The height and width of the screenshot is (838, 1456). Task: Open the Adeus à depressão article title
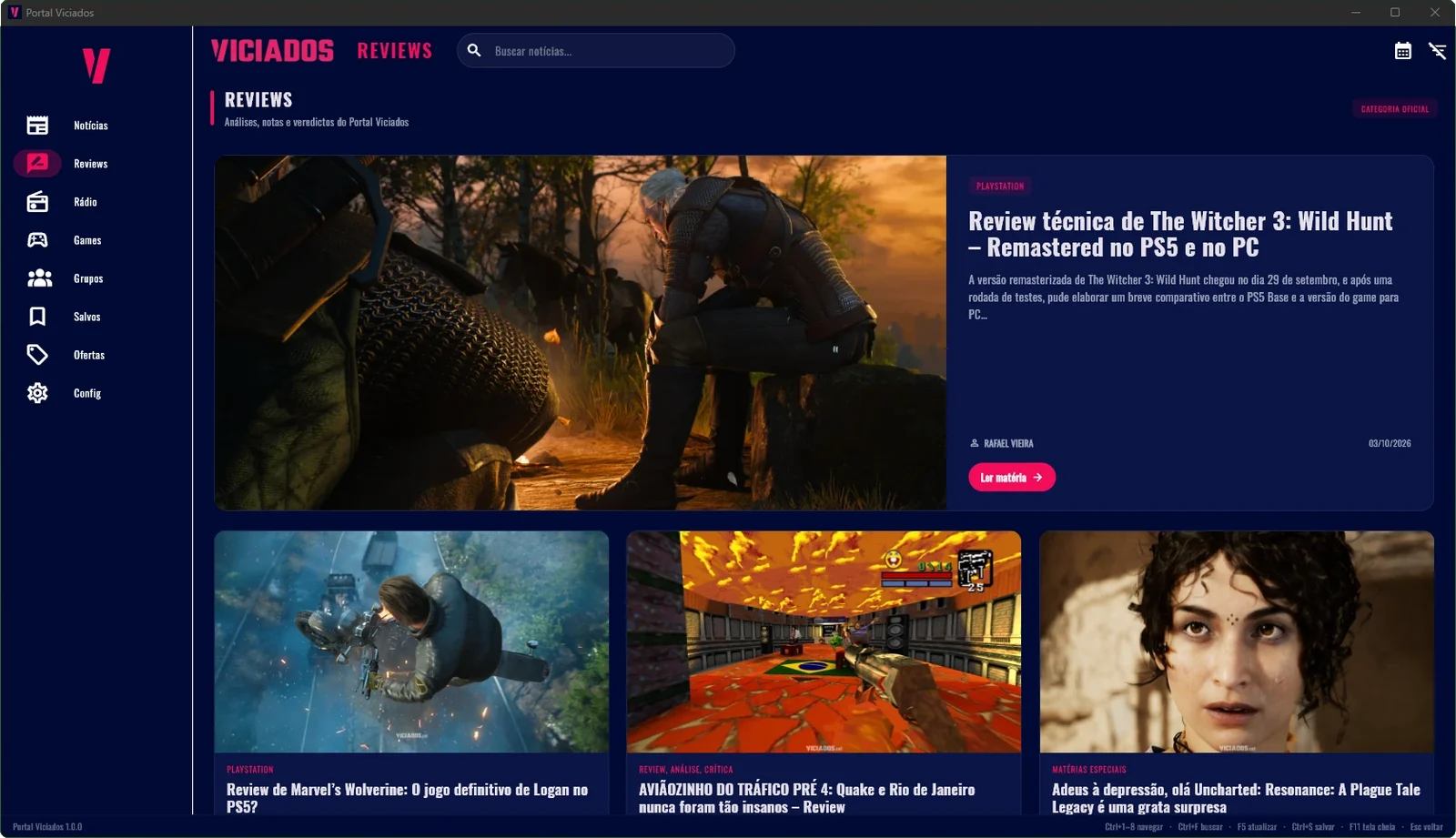(x=1236, y=798)
